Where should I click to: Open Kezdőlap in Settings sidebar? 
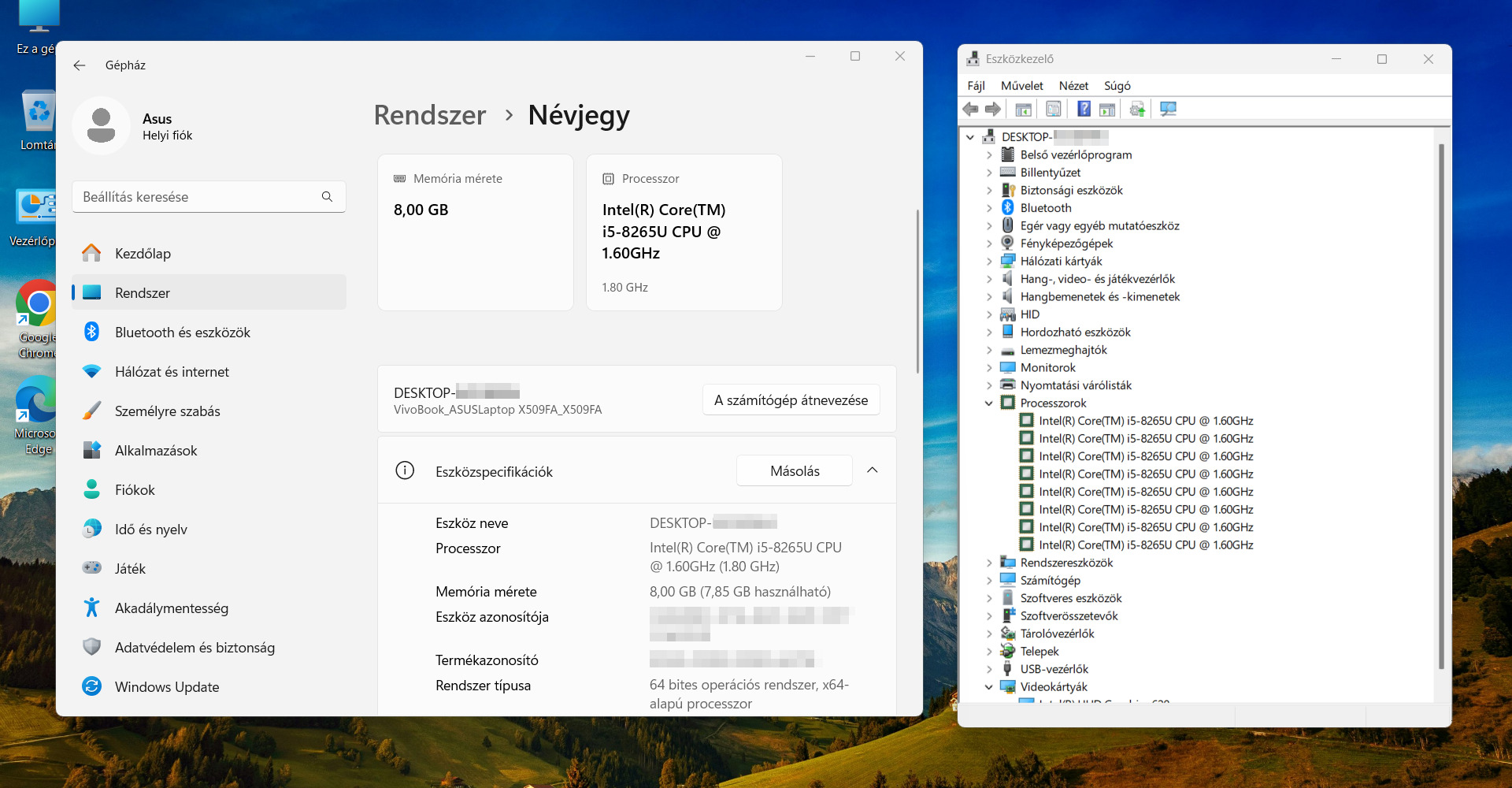click(209, 253)
